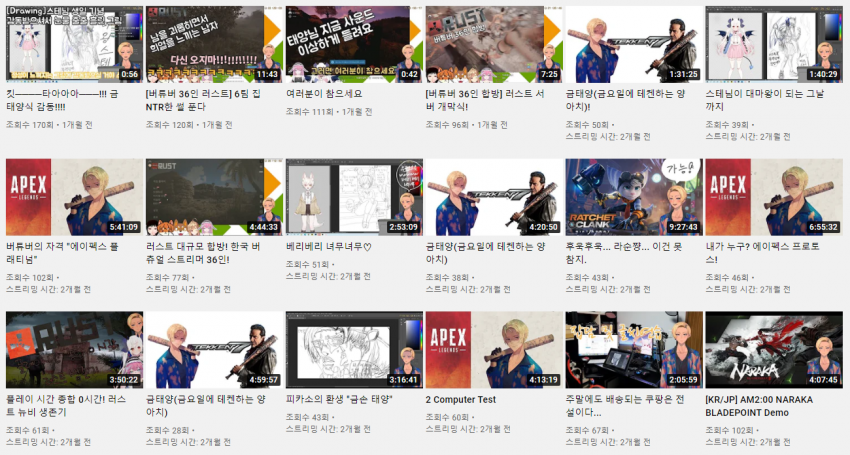Select the '조회수 96회' view count text
This screenshot has width=850, height=455.
447,125
